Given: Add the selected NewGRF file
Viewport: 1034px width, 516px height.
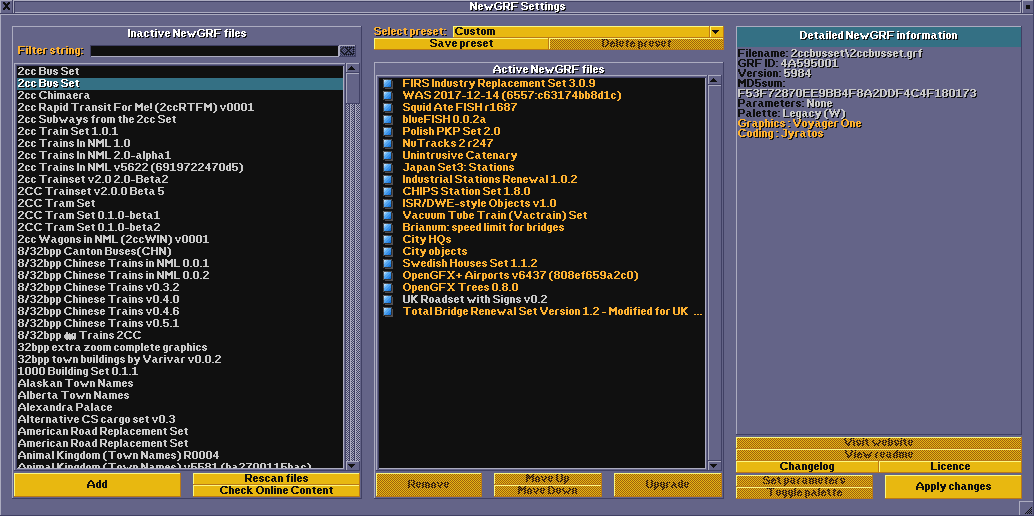Looking at the screenshot, I should [97, 484].
